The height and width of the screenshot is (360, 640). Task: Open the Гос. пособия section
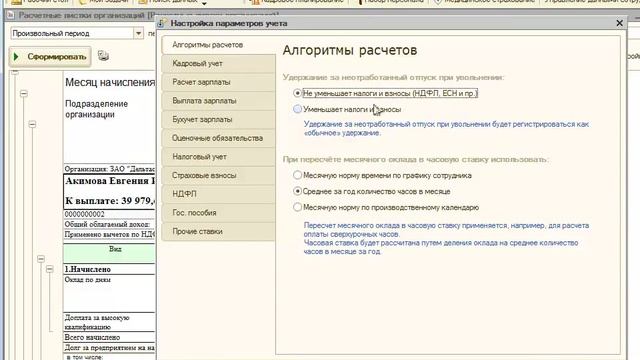[218, 213]
